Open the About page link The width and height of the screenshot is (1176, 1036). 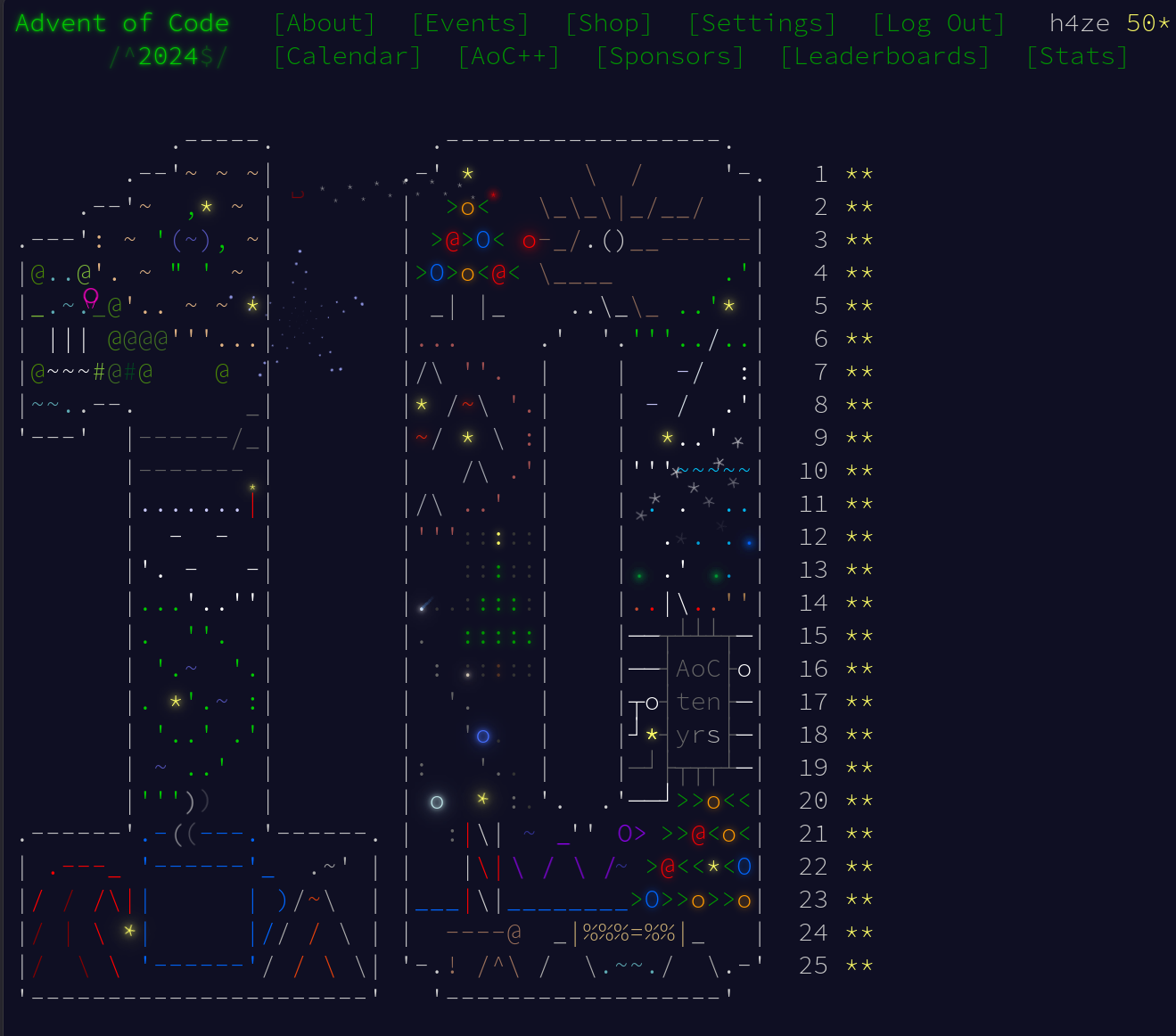pos(325,23)
